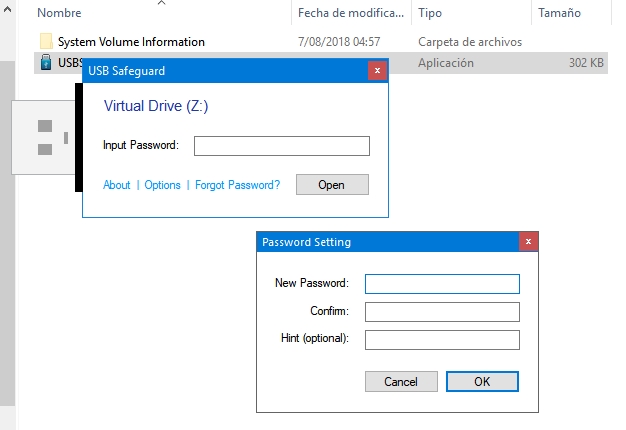Click the Input Password field

pos(281,146)
